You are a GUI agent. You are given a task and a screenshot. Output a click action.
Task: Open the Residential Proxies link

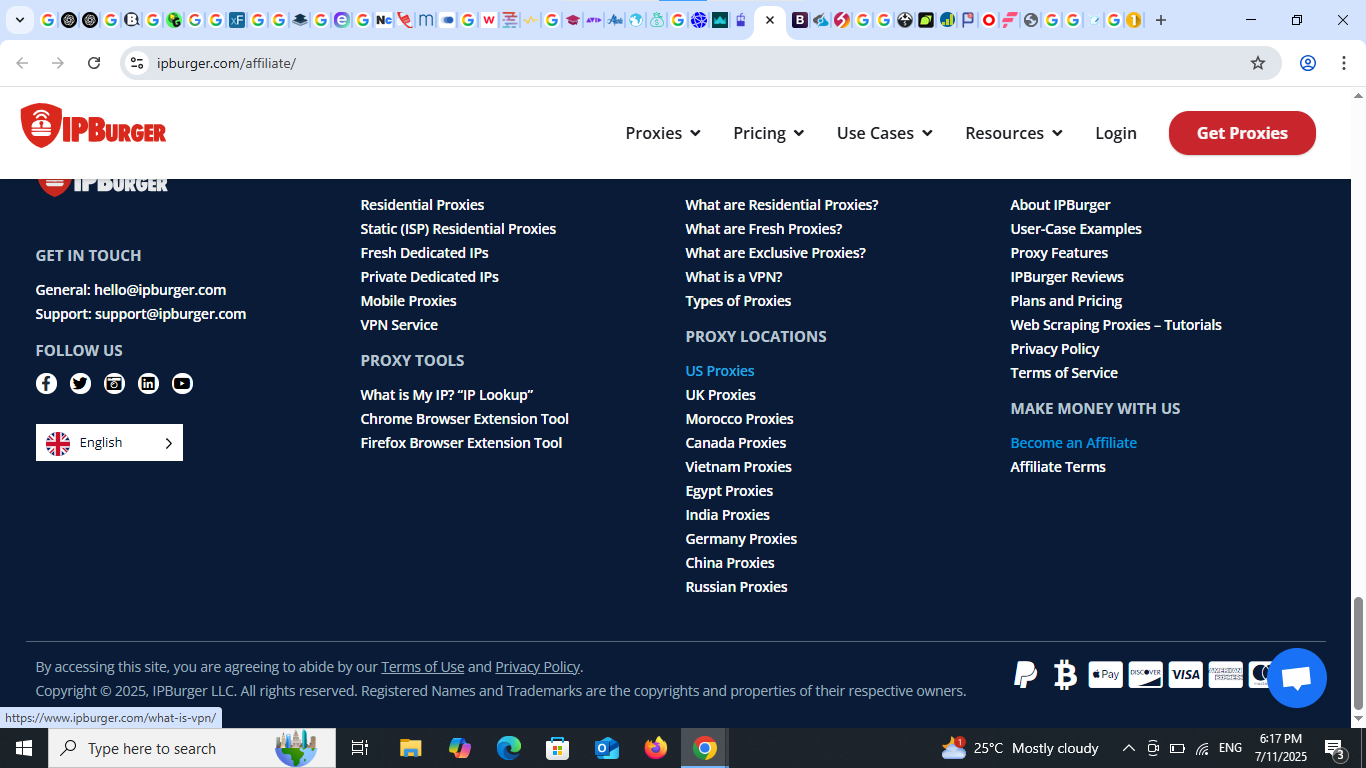pyautogui.click(x=422, y=205)
